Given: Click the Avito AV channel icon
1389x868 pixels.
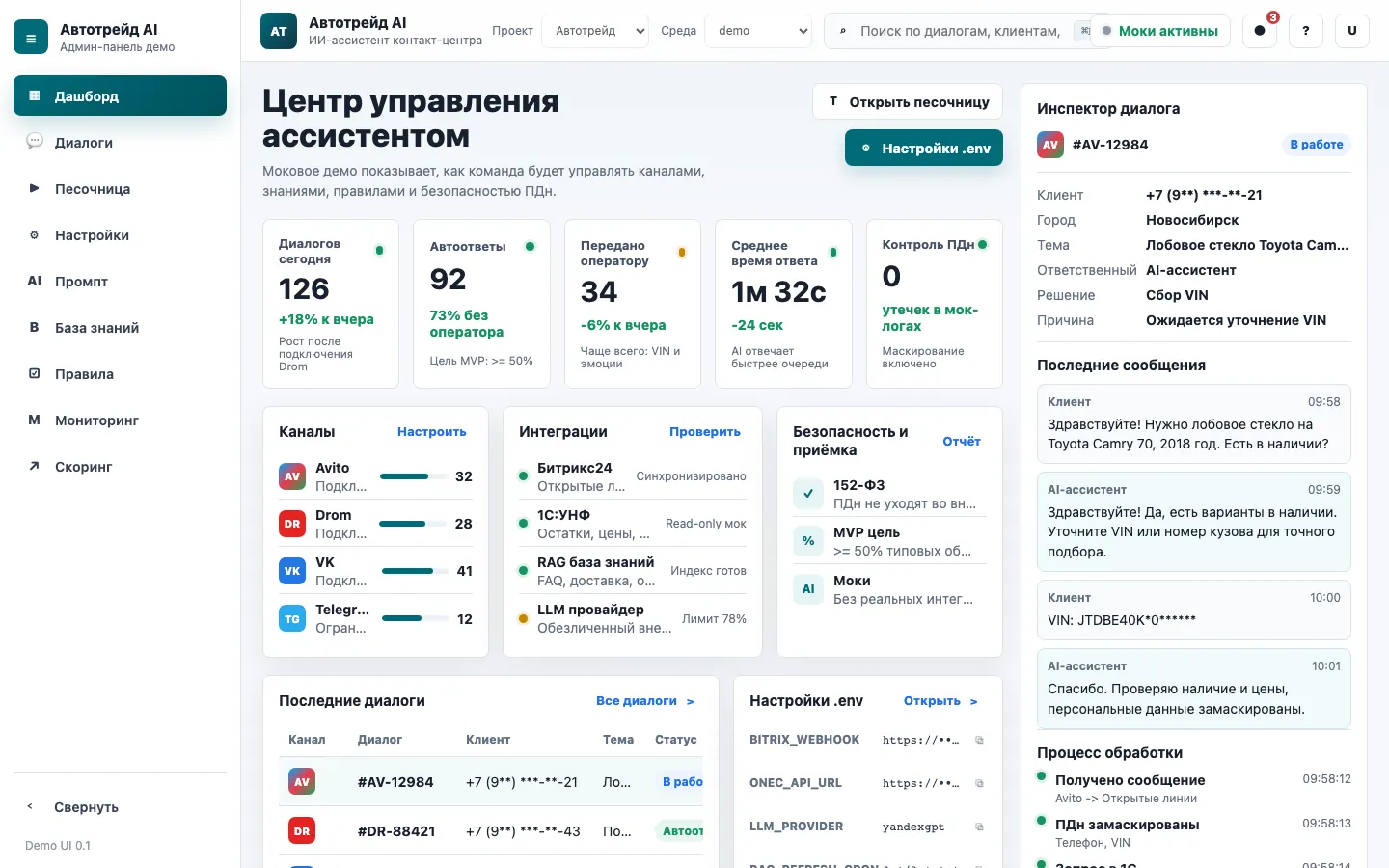Looking at the screenshot, I should (292, 476).
